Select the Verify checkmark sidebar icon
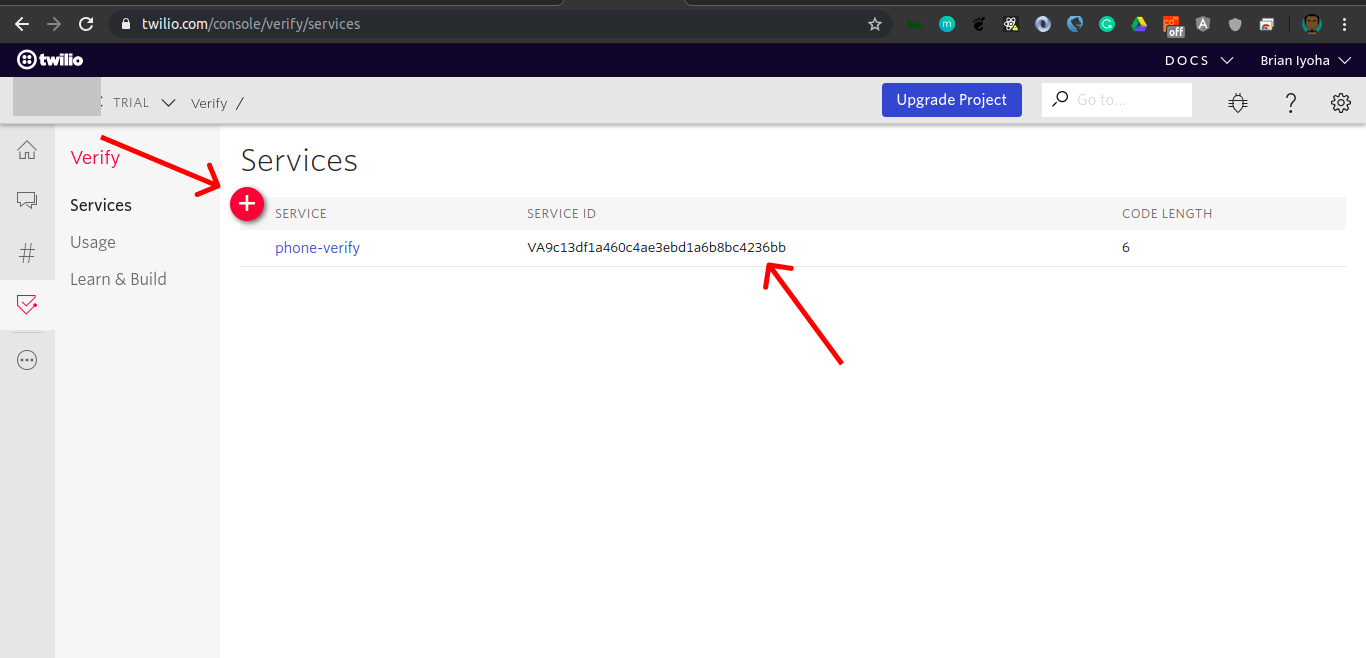The image size is (1366, 658). click(27, 304)
